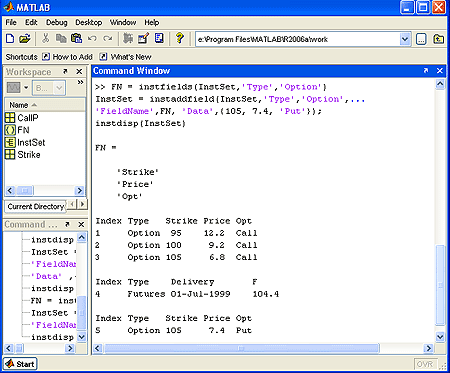
Task: Open the Edit menu
Action: click(31, 22)
